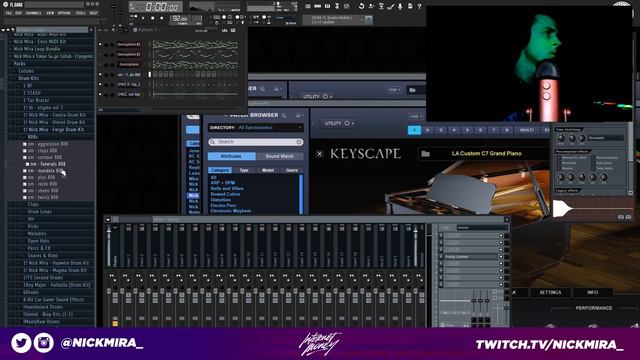Image resolution: width=640 pixels, height=360 pixels.
Task: Select nm - aggression 808 sample
Action: 48,144
